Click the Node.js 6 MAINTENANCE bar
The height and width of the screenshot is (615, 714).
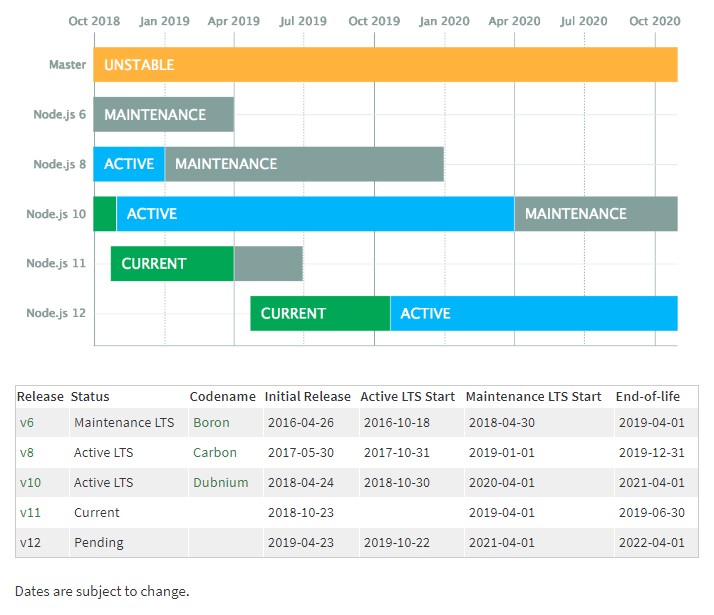tap(164, 114)
